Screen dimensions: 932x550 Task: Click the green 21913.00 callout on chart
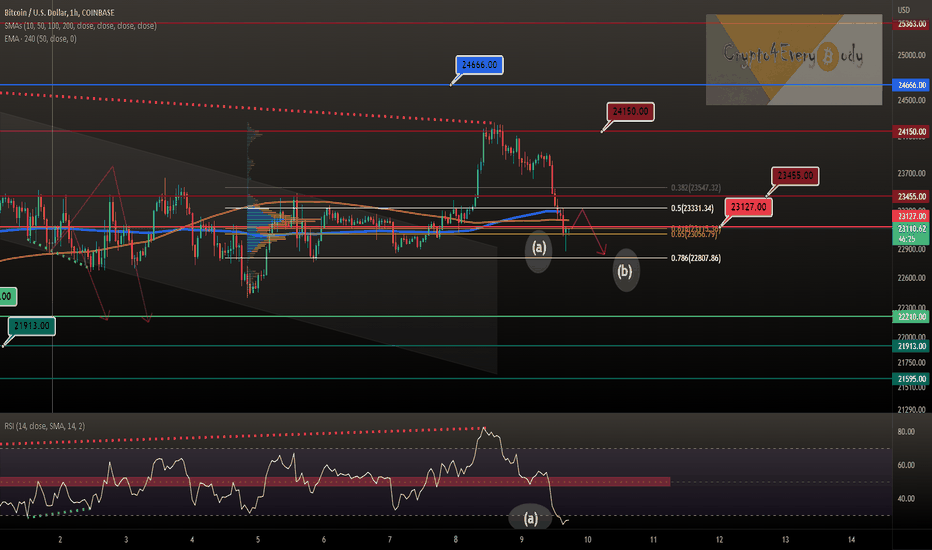click(x=32, y=326)
